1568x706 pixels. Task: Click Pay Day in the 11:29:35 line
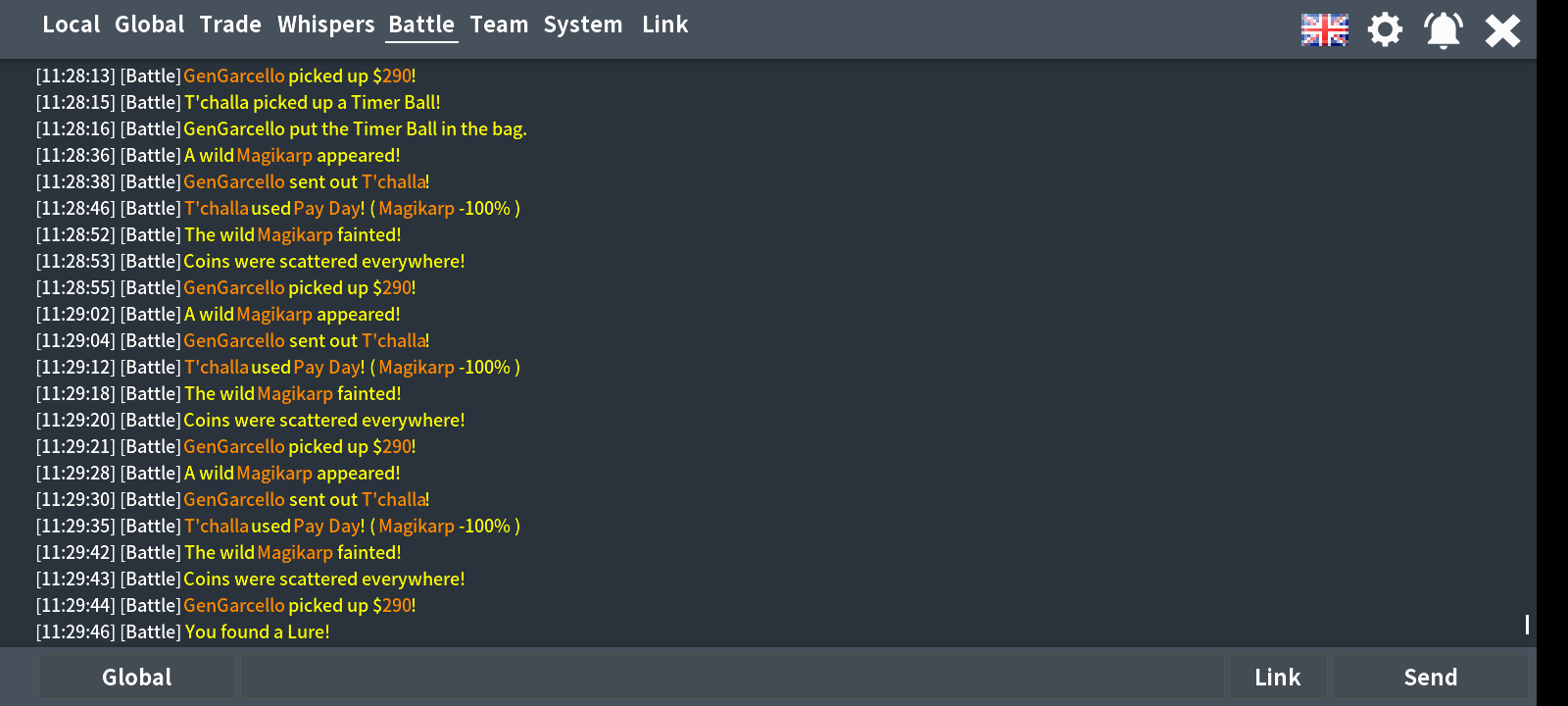(327, 526)
